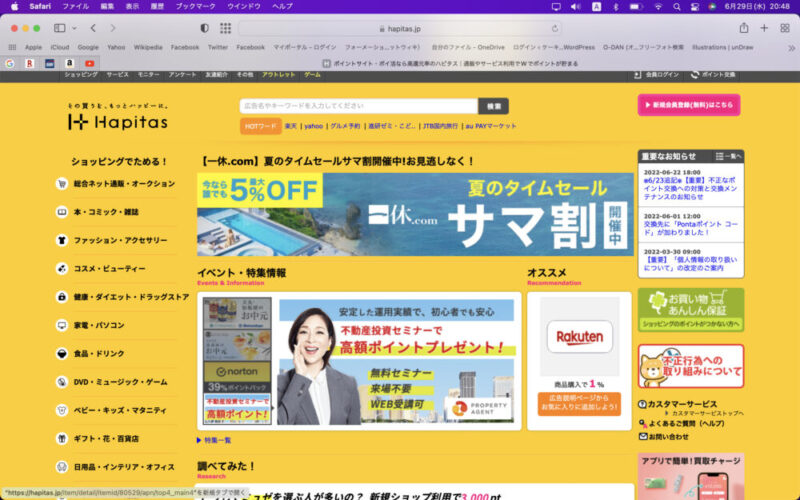Open the volume icon in the menu bar
Screen dimensions: 800x500
point(576,7)
